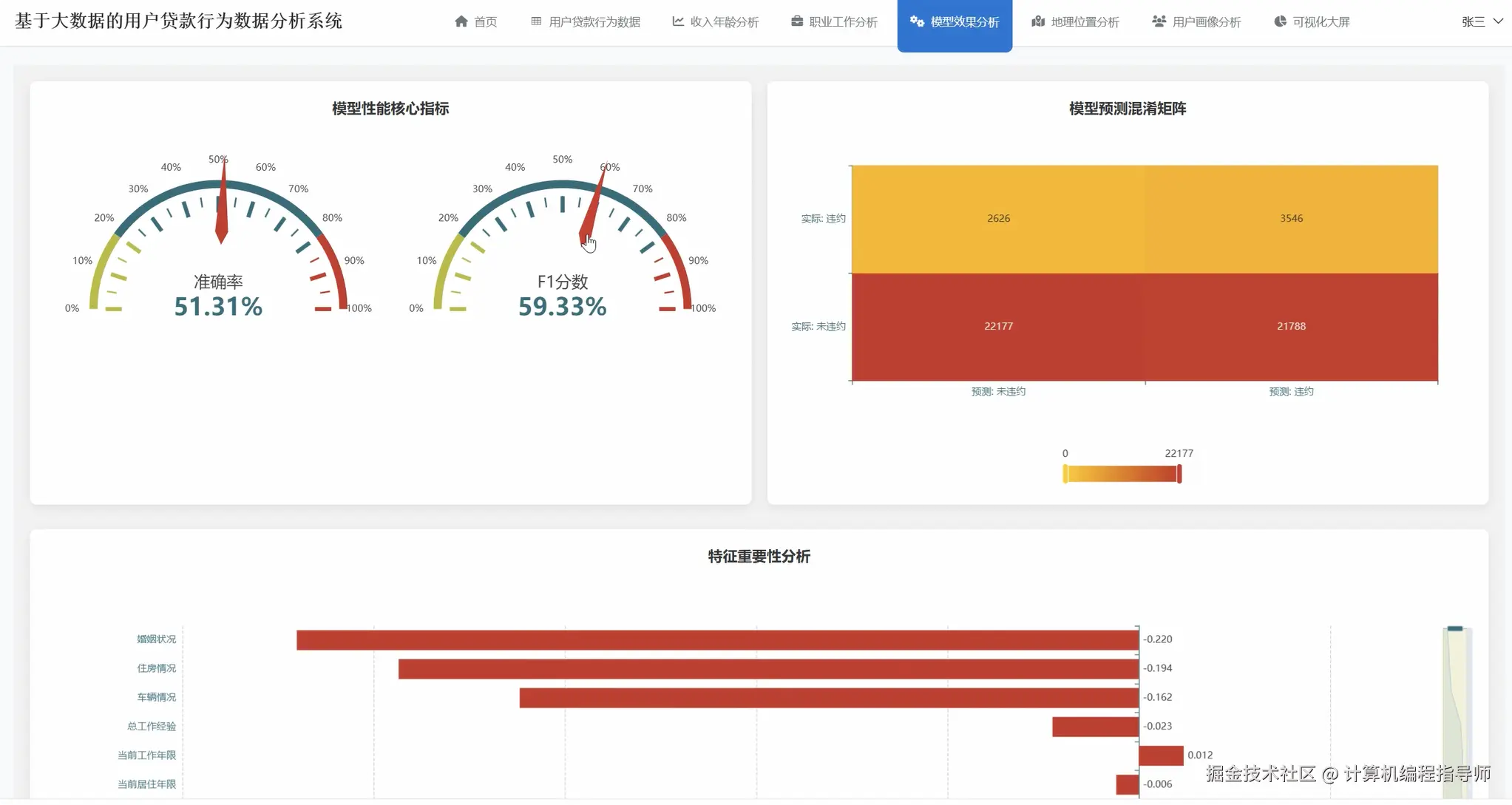Click the table icon for 用户贷款行为数据
Screen dimensions: 1512x805
click(x=536, y=21)
